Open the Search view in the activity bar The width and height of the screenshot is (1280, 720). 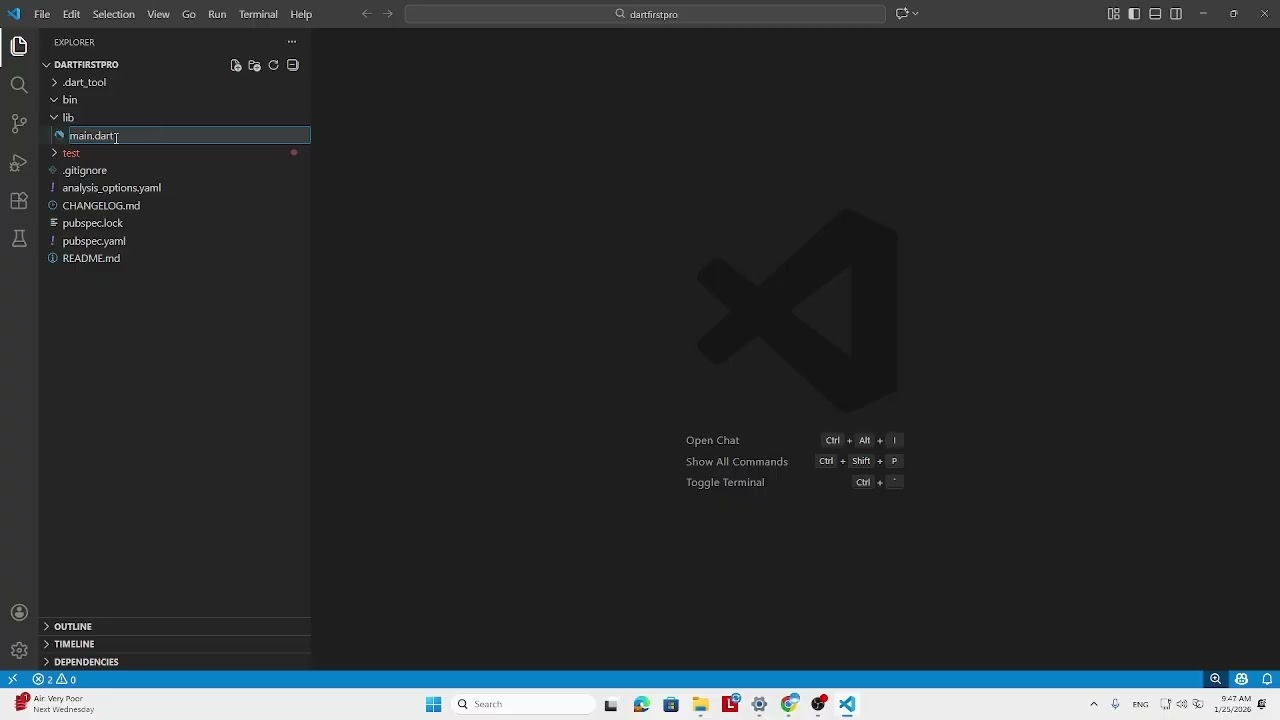tap(19, 85)
